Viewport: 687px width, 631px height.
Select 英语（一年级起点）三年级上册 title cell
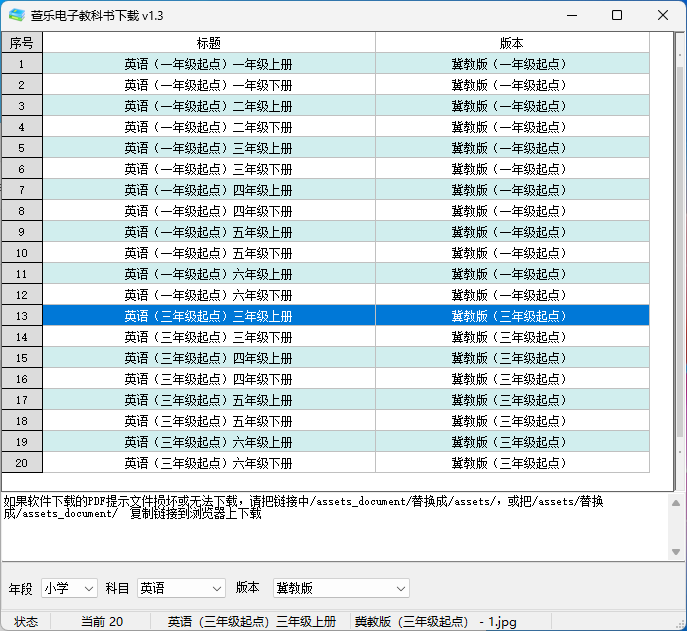point(209,148)
